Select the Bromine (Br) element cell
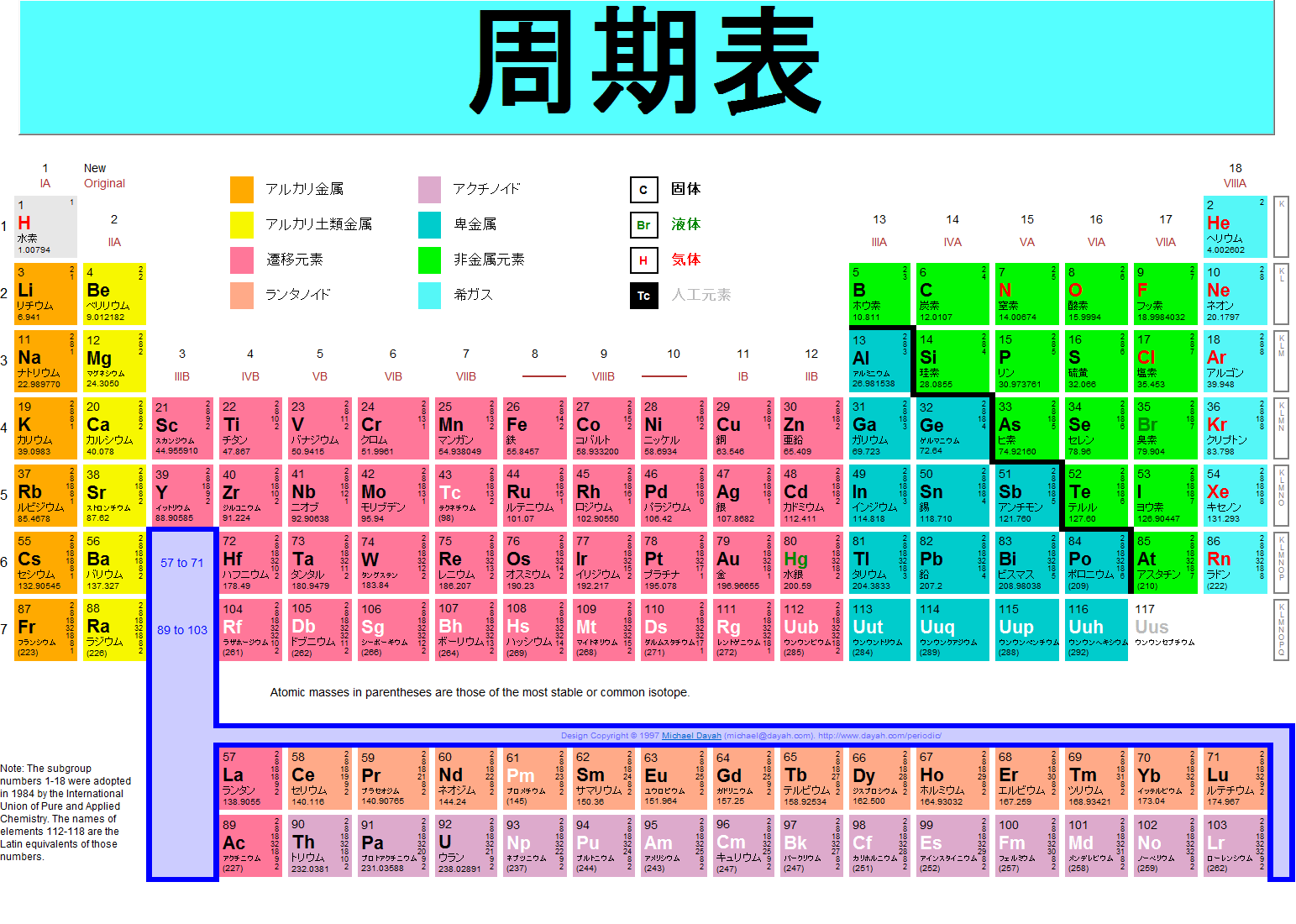This screenshot has width=1296, height=924. pos(1164,428)
